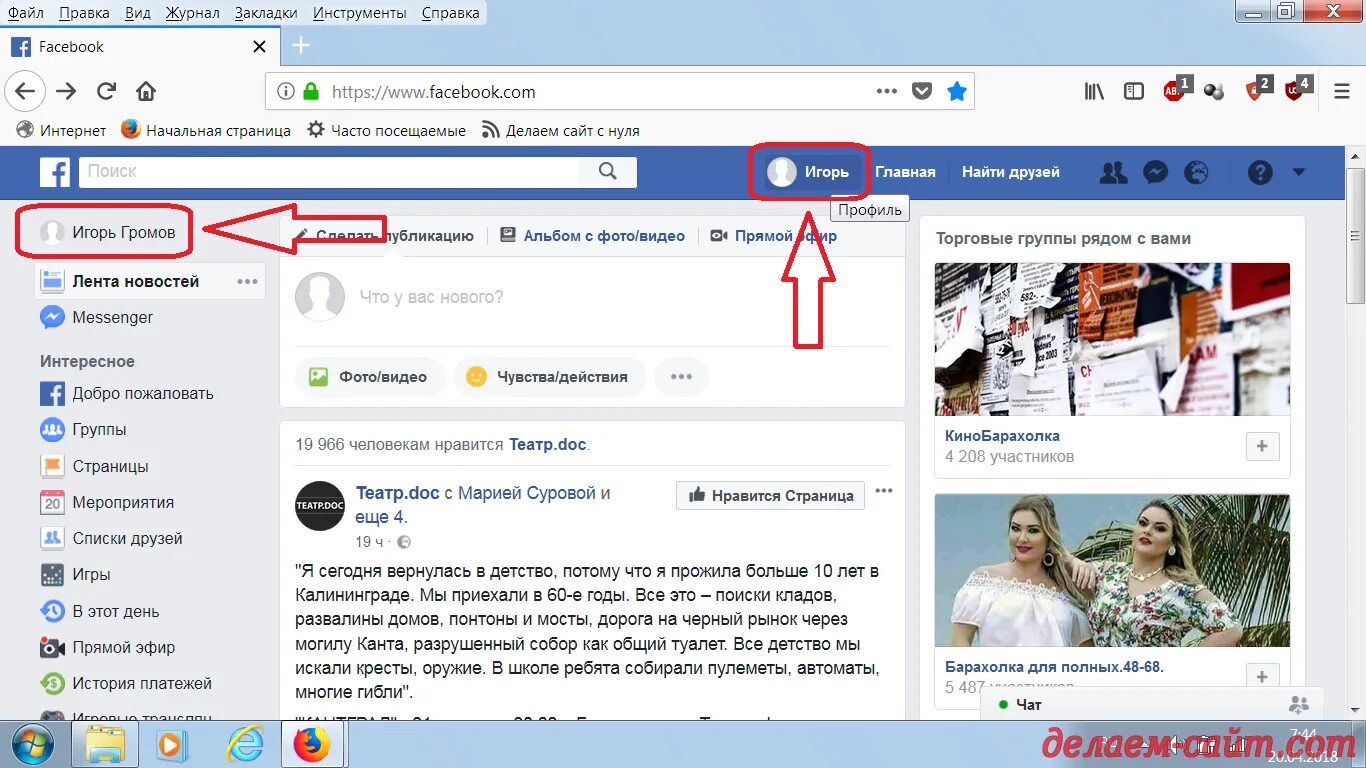Image resolution: width=1366 pixels, height=768 pixels.
Task: Open Прямой эфир in the sidebar
Action: click(x=107, y=648)
